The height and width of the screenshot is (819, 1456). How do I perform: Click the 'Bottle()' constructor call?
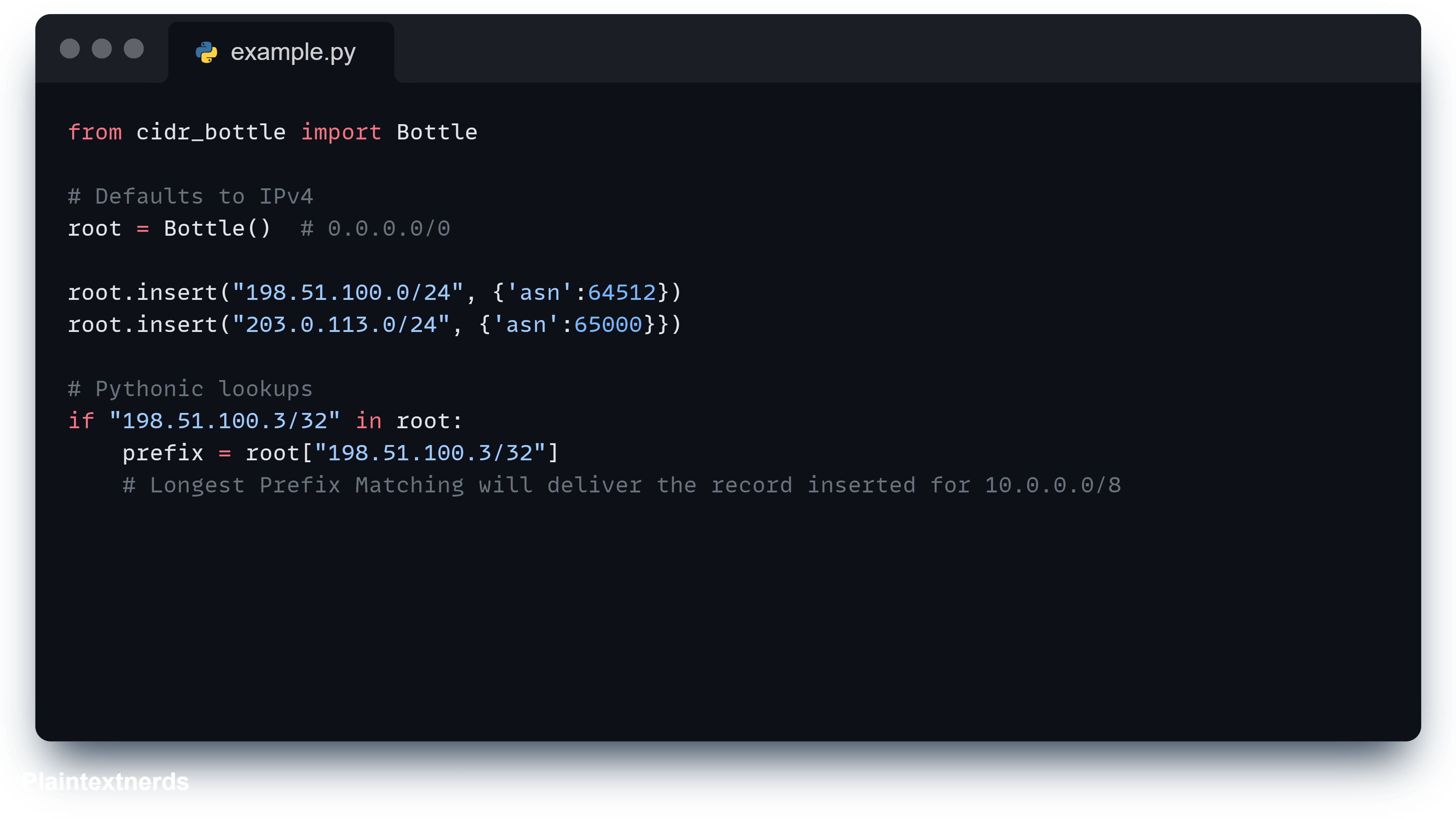[217, 228]
